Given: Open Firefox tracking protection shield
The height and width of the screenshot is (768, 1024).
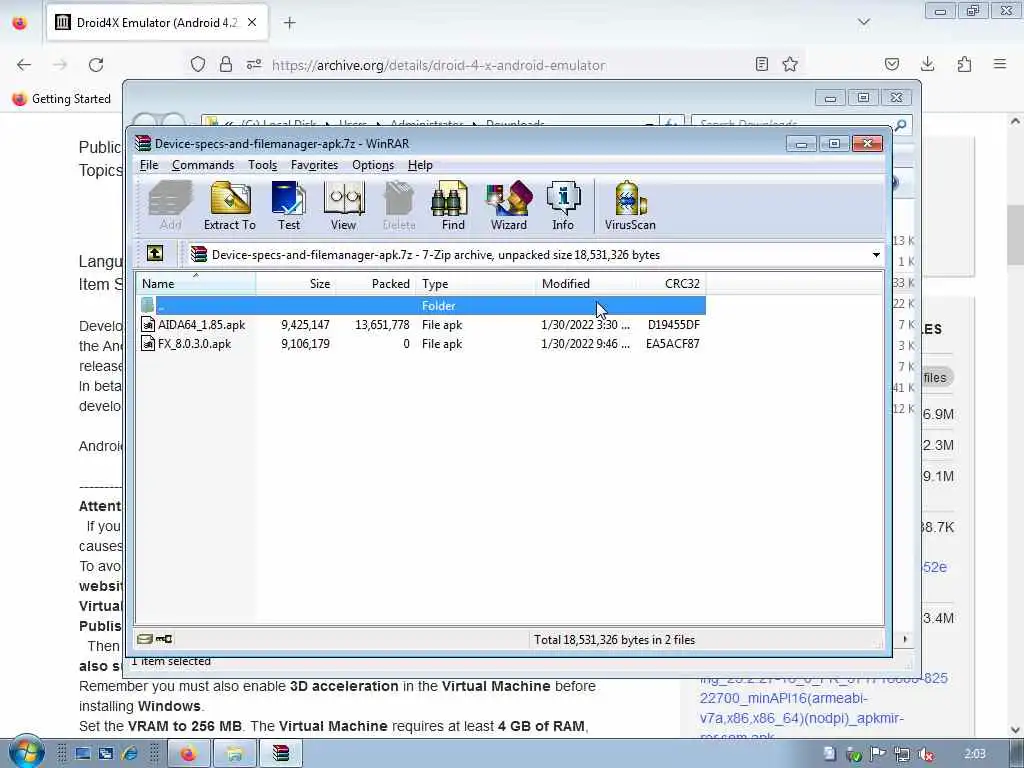Looking at the screenshot, I should point(198,65).
